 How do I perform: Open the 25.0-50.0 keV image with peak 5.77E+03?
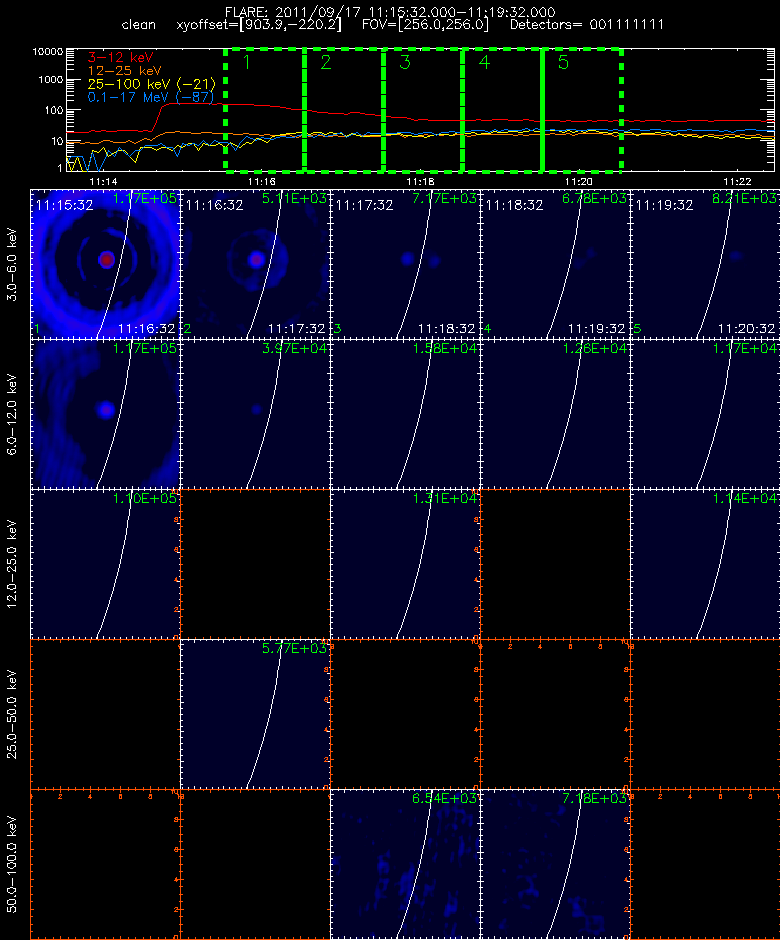(x=255, y=713)
